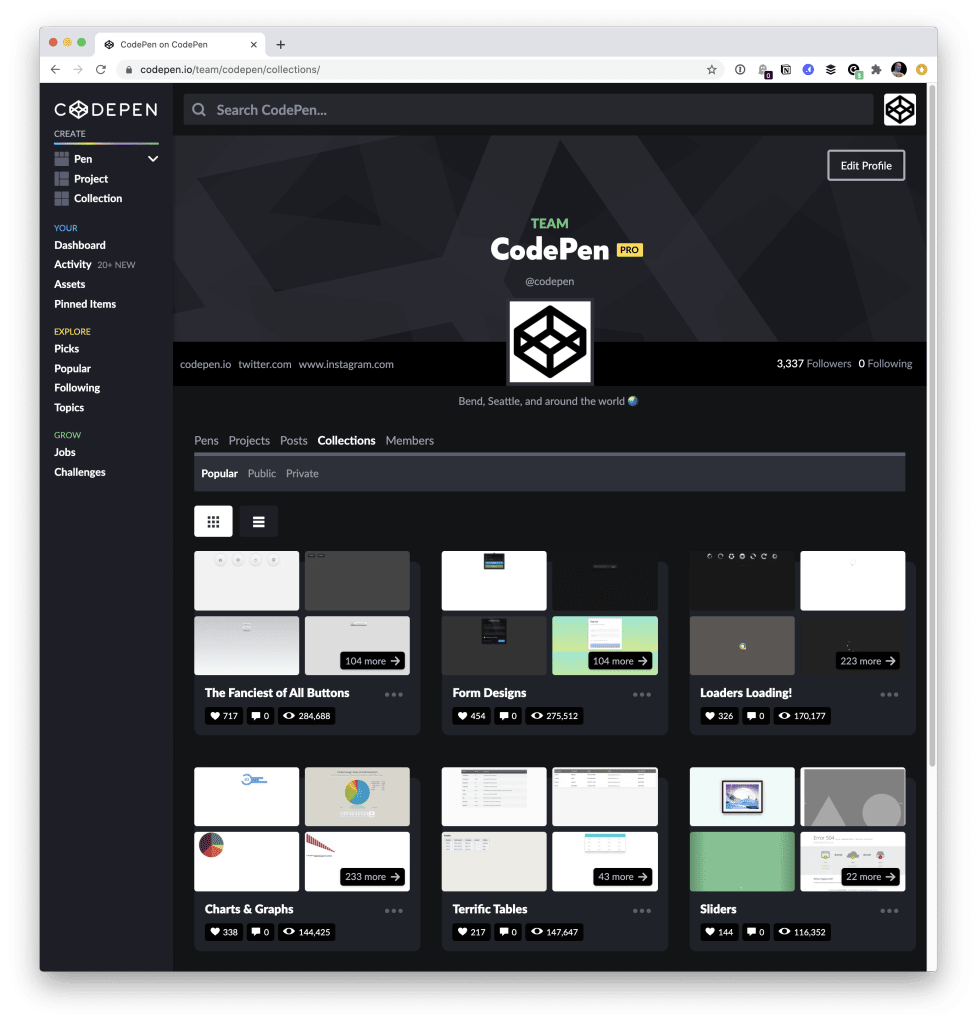The image size is (977, 1024).
Task: Click 233 more on Charts & Graphs
Action: (372, 877)
